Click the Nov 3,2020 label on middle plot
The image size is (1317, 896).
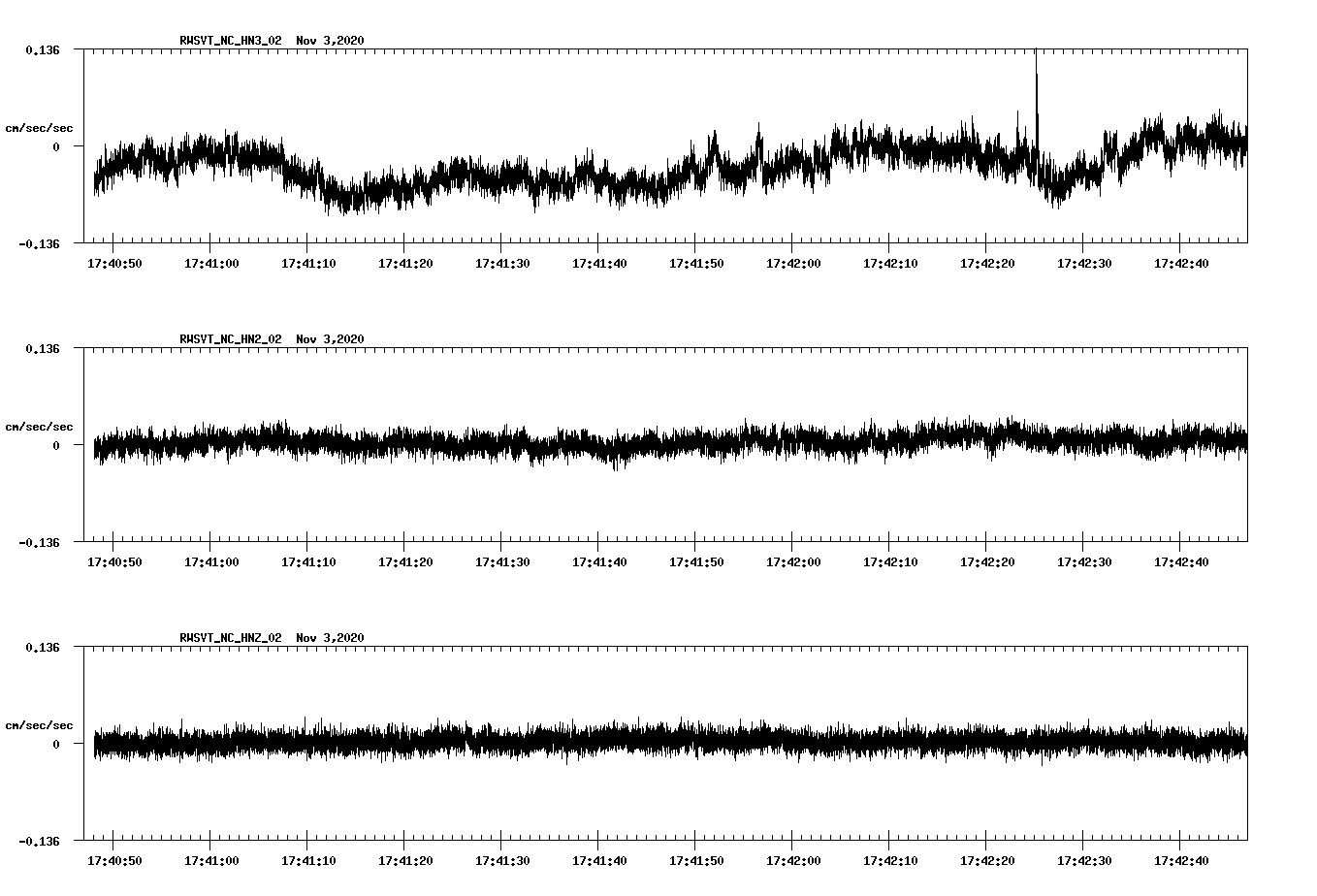point(330,339)
